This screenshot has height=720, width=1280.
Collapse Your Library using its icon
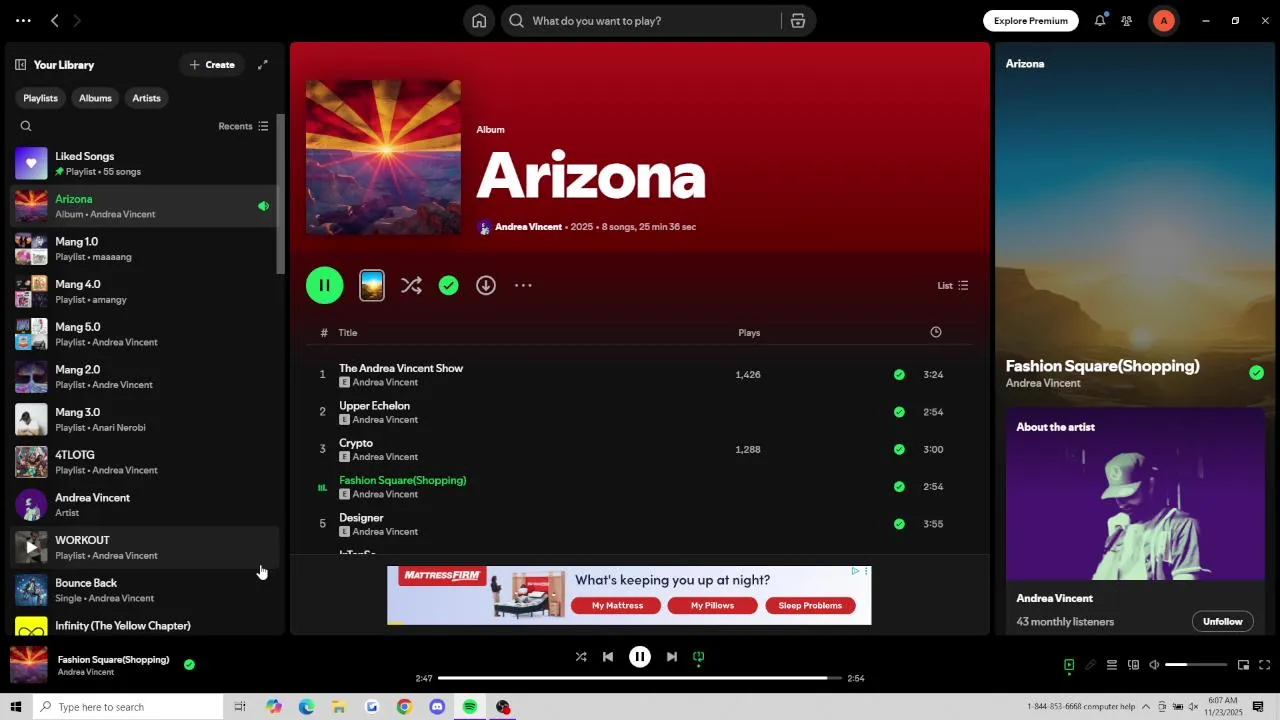(x=20, y=65)
